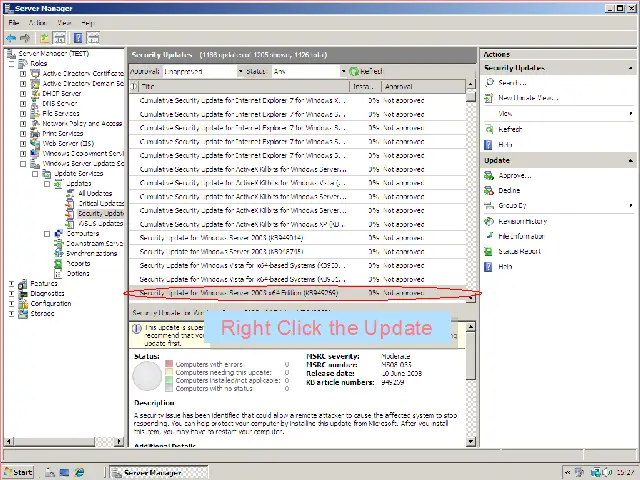Click the Forward arrow toolbar icon
This screenshot has width=640, height=480.
pyautogui.click(x=25, y=38)
